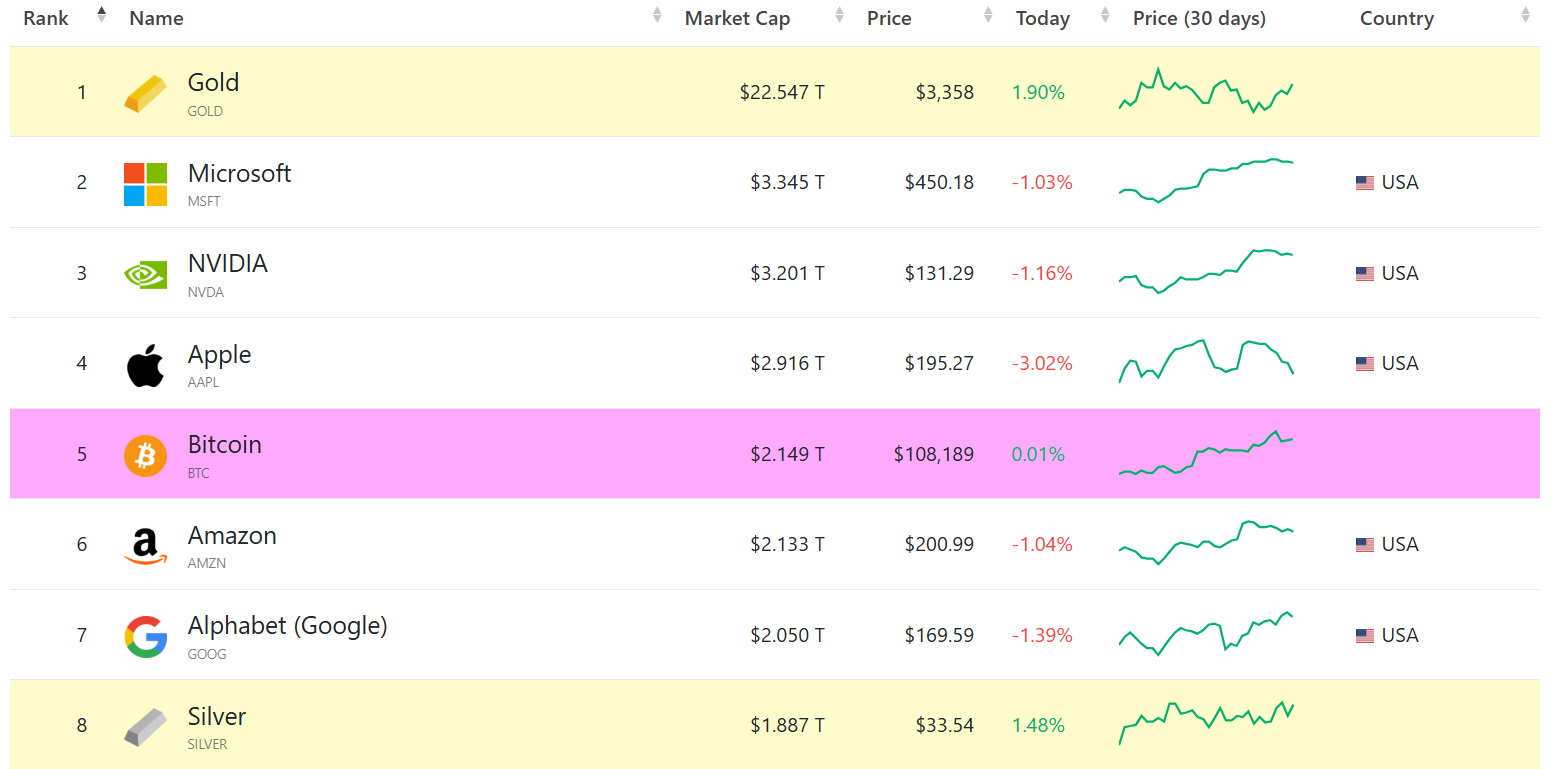Viewport: 1552px width, 769px height.
Task: Click the Google G logo icon
Action: pyautogui.click(x=145, y=636)
